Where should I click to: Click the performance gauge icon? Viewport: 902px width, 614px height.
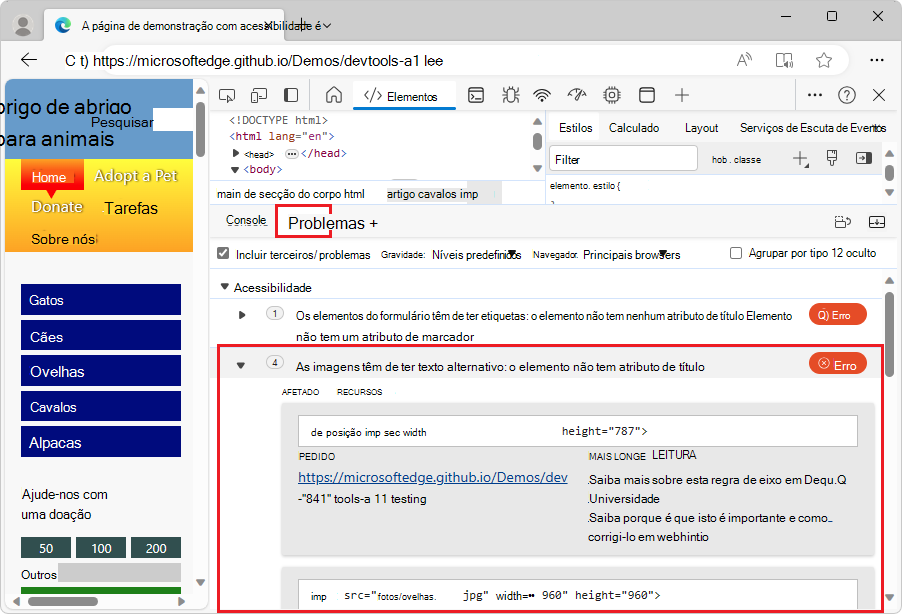coord(576,94)
